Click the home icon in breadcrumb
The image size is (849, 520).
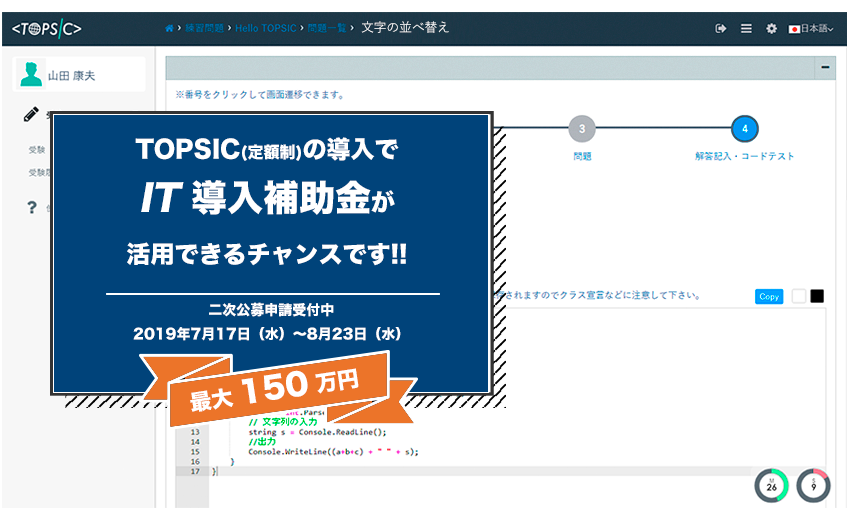[169, 28]
